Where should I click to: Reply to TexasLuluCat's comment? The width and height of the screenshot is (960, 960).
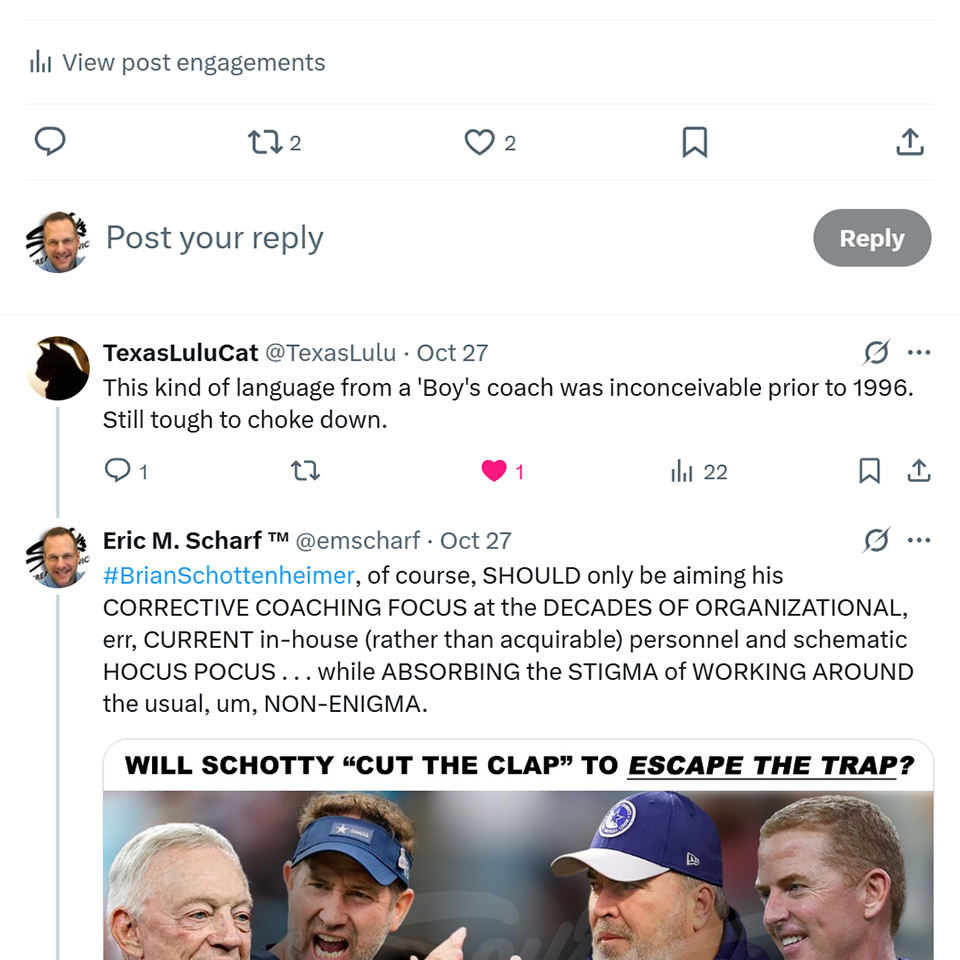[x=118, y=470]
